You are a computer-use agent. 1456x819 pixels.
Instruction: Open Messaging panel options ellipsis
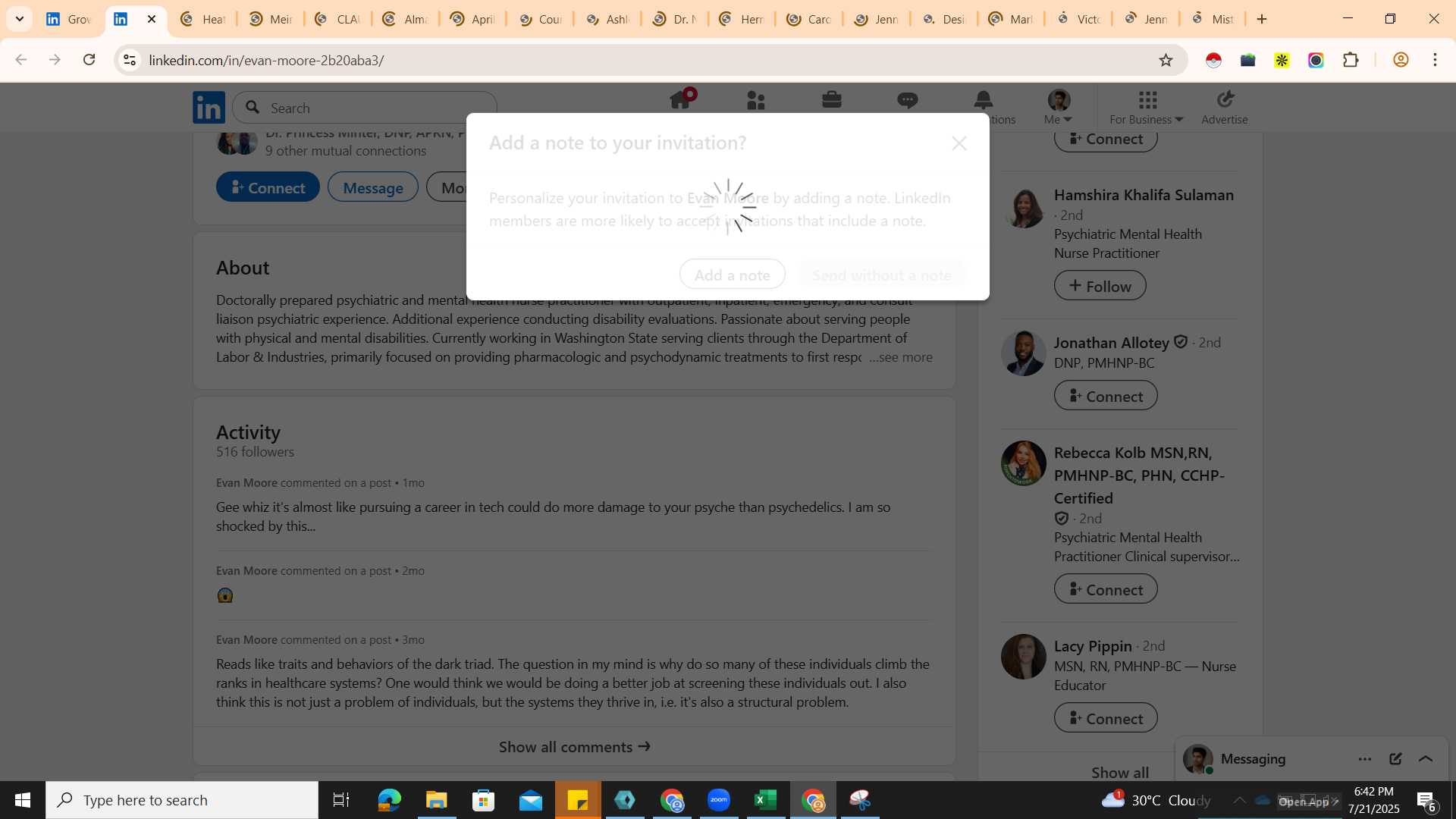point(1365,759)
